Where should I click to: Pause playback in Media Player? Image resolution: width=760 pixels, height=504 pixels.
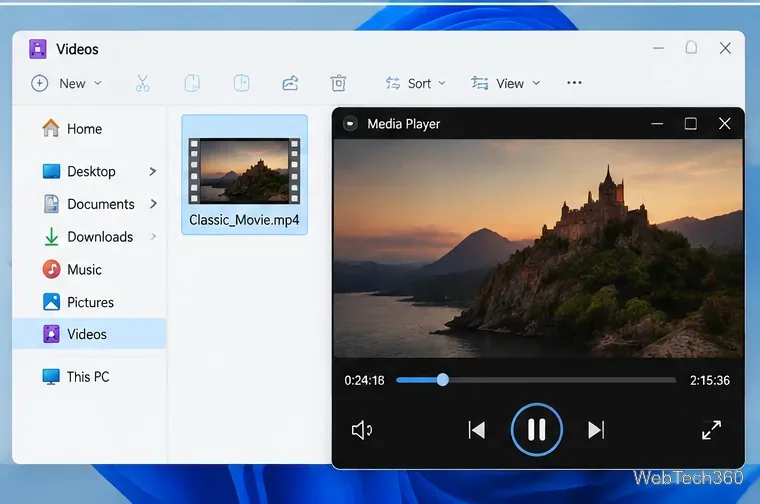pos(537,429)
